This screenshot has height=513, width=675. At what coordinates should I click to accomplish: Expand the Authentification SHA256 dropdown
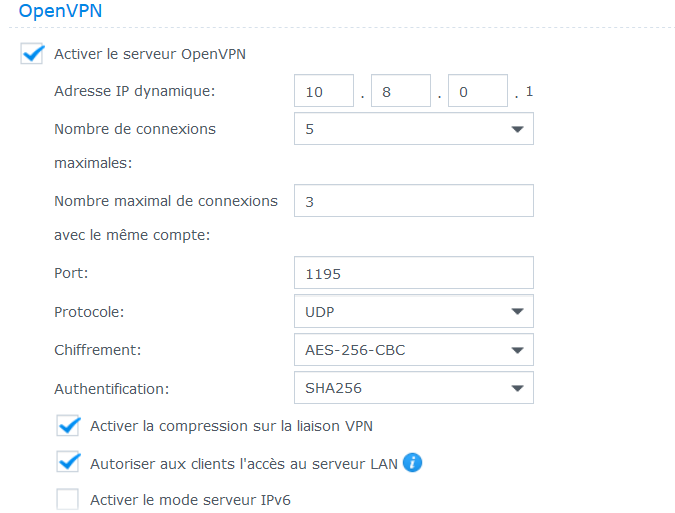click(414, 388)
